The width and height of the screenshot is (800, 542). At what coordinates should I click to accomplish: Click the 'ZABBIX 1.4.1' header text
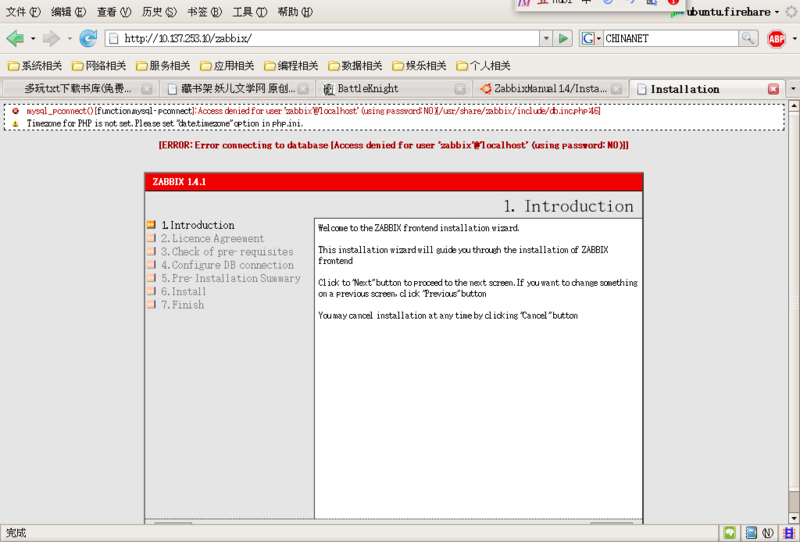[x=179, y=182]
